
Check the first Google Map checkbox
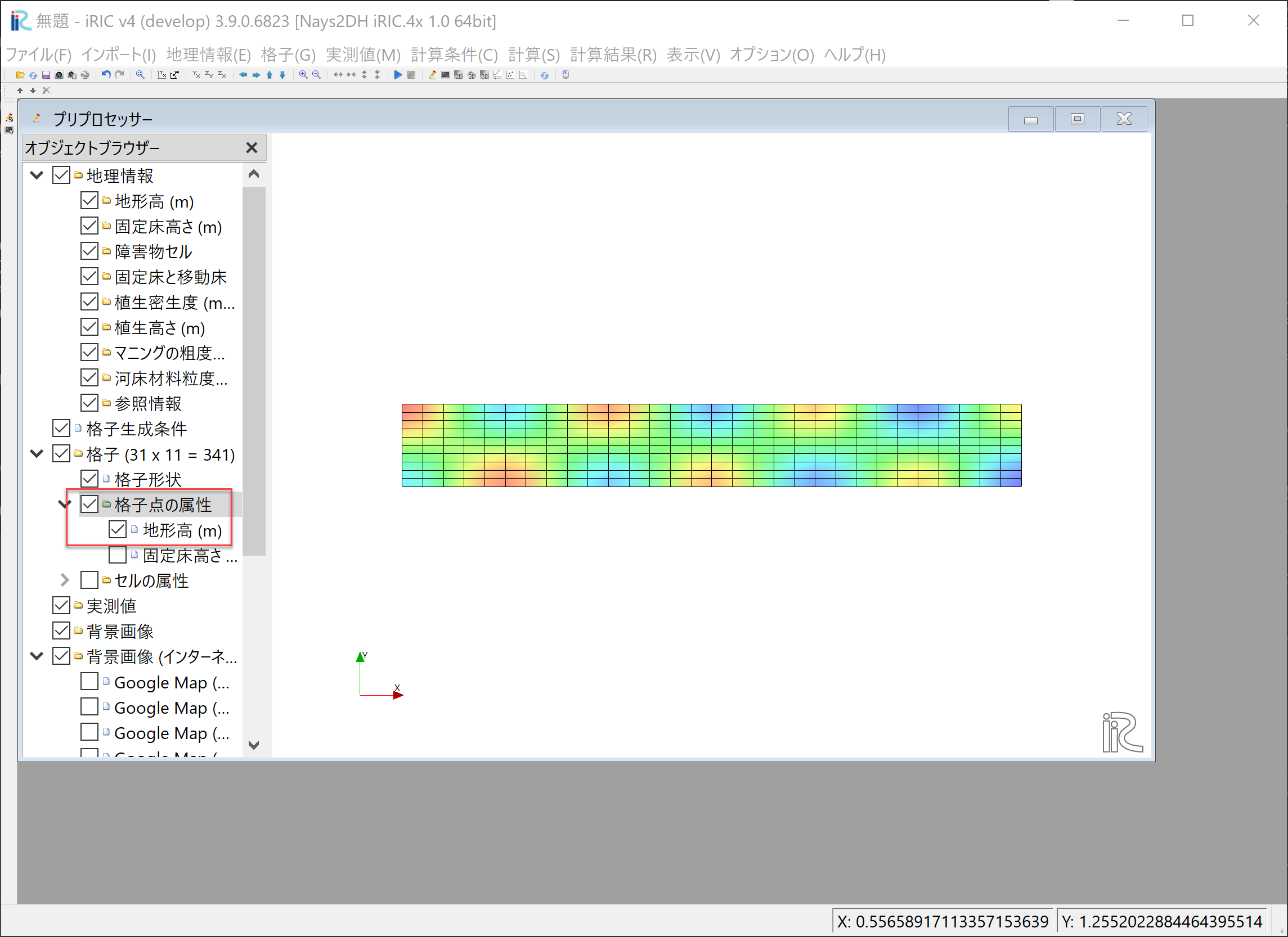pyautogui.click(x=89, y=682)
